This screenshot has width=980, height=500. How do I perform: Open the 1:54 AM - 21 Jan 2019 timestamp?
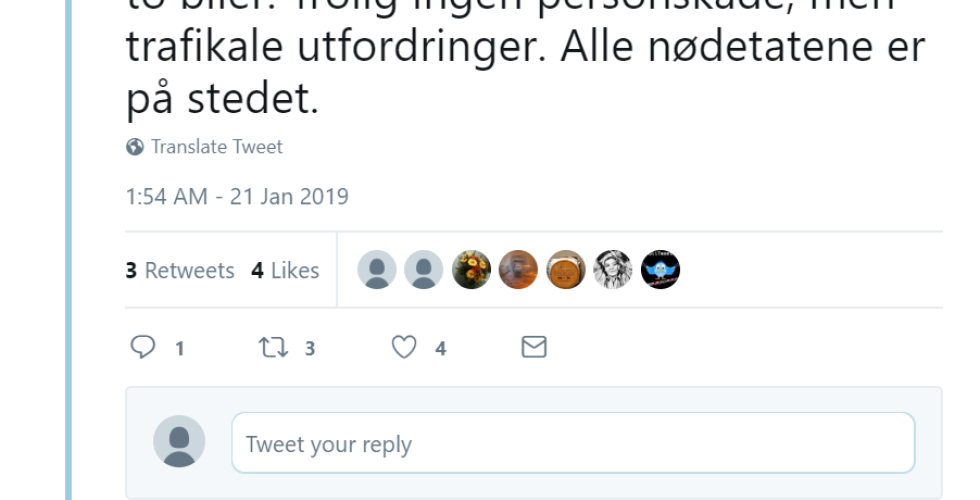[x=237, y=196]
